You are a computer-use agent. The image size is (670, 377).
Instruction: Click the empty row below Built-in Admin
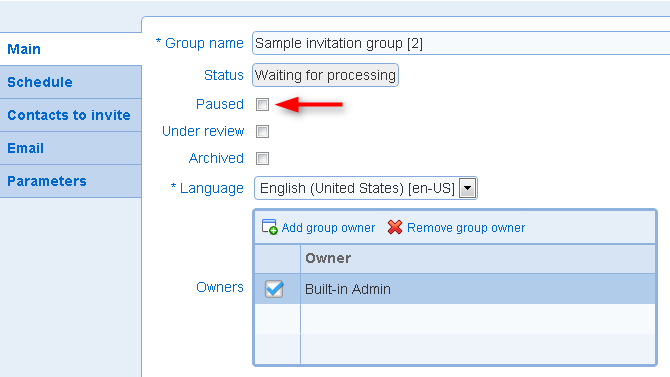tap(455, 319)
